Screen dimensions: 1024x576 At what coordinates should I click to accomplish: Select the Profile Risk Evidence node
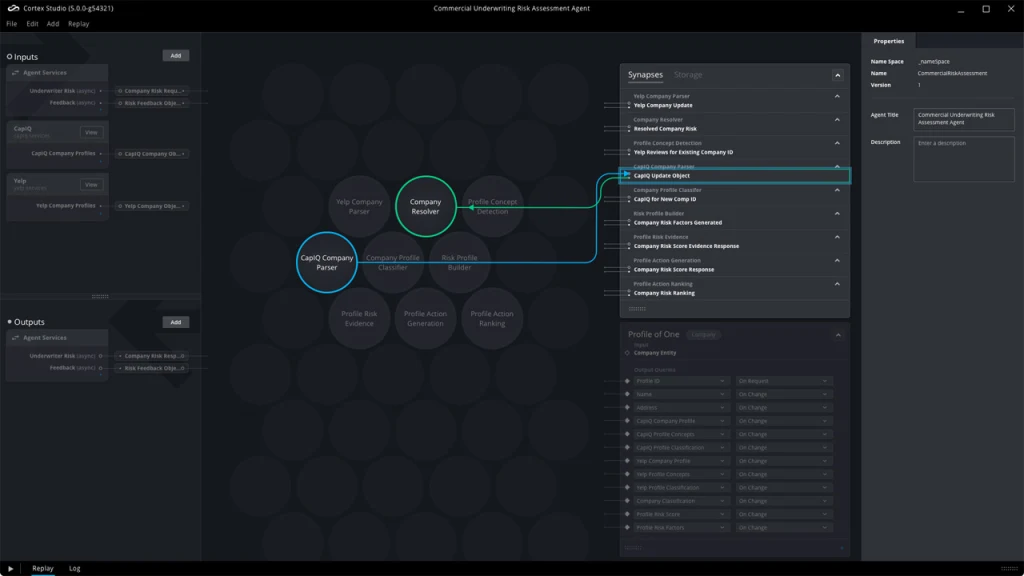click(358, 320)
